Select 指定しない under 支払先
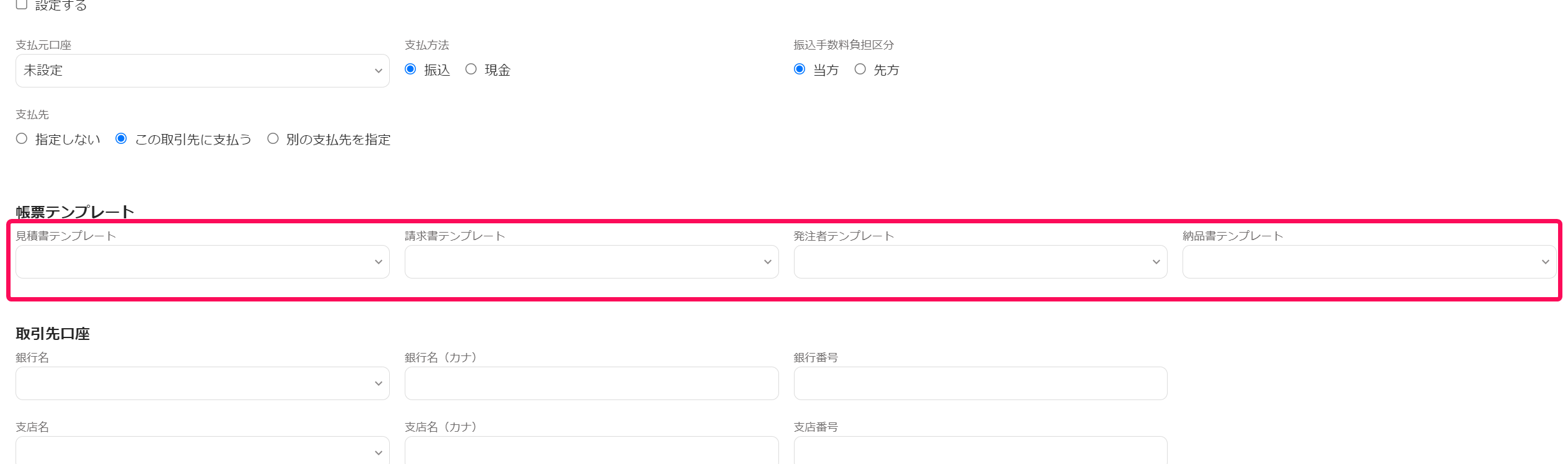 (22, 138)
